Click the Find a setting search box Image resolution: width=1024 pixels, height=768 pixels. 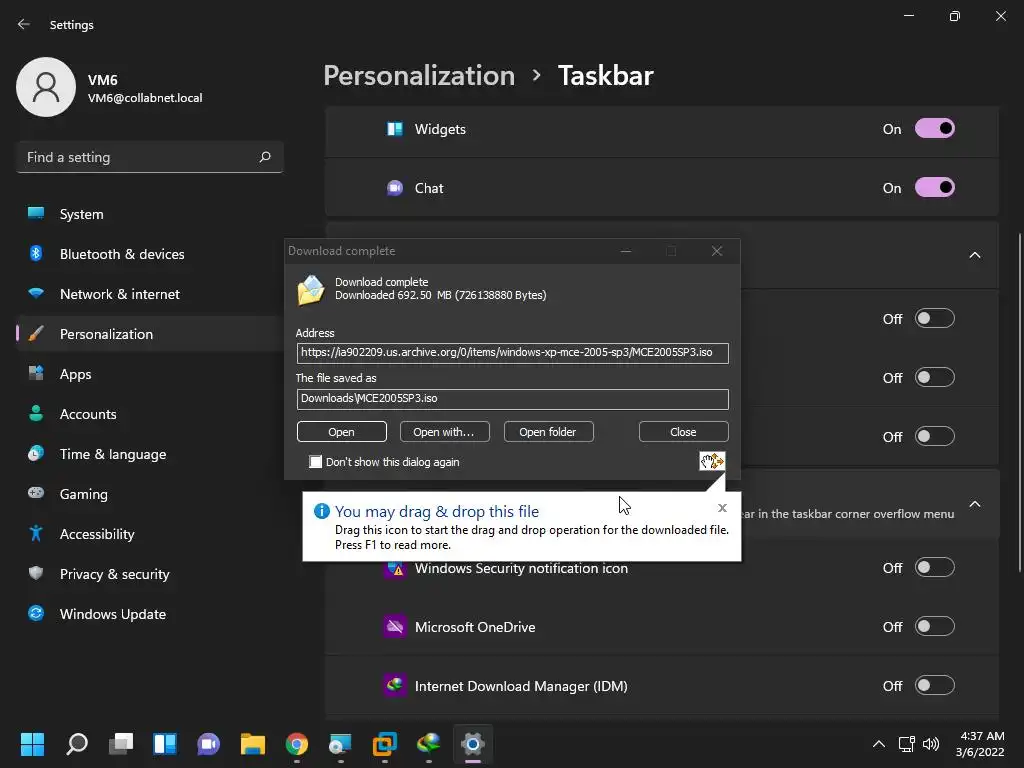(x=150, y=157)
